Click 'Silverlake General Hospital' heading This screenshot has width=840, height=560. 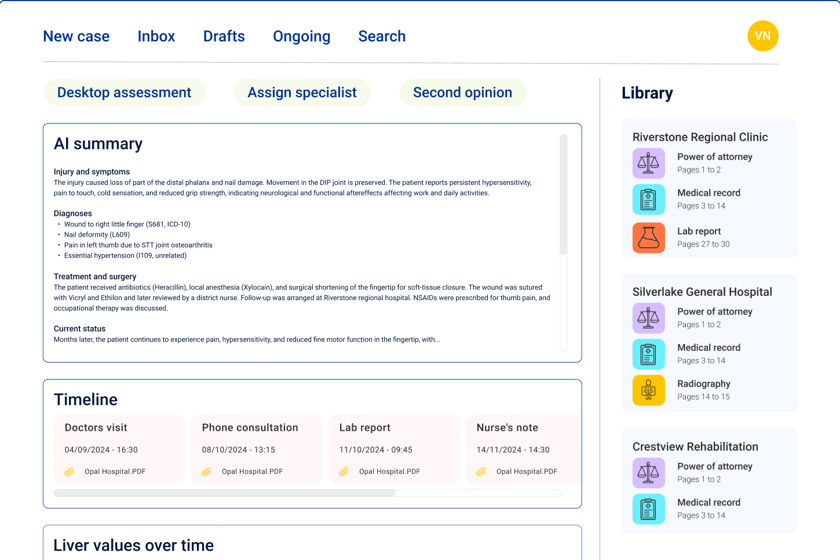pyautogui.click(x=702, y=292)
